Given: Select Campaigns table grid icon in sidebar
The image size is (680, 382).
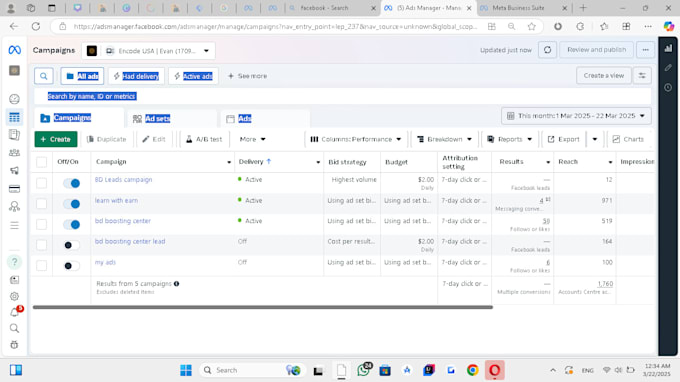Looking at the screenshot, I should [14, 117].
